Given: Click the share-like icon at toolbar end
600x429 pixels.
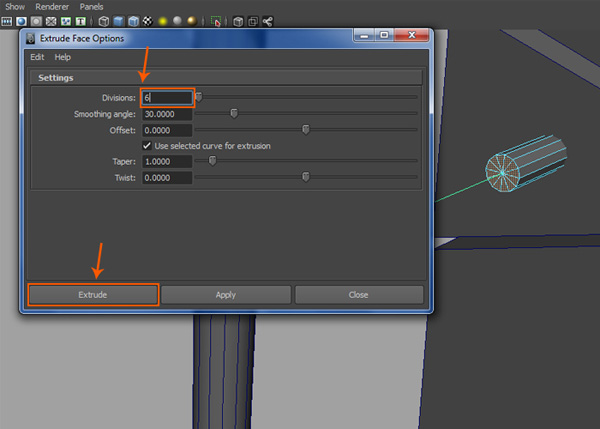Looking at the screenshot, I should click(268, 20).
